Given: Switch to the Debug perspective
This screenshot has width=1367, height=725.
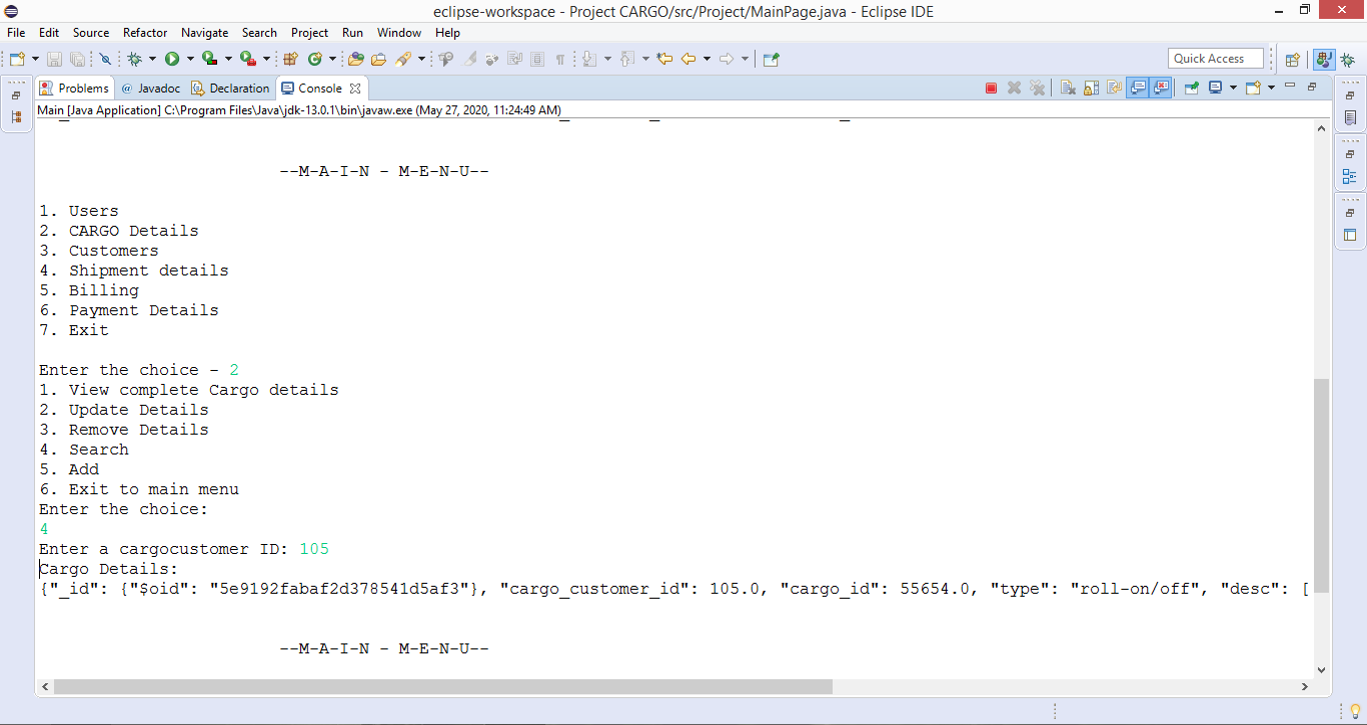Looking at the screenshot, I should [x=1348, y=59].
